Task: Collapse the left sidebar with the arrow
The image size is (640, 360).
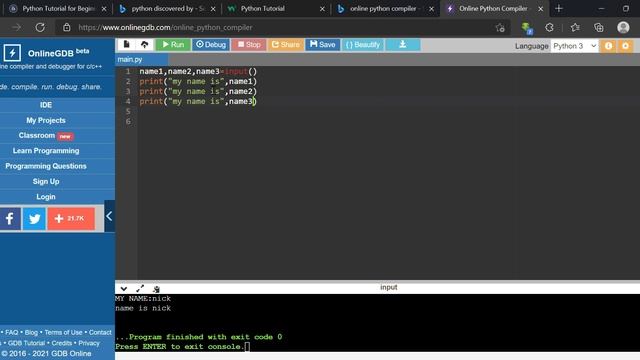Action: [x=109, y=216]
